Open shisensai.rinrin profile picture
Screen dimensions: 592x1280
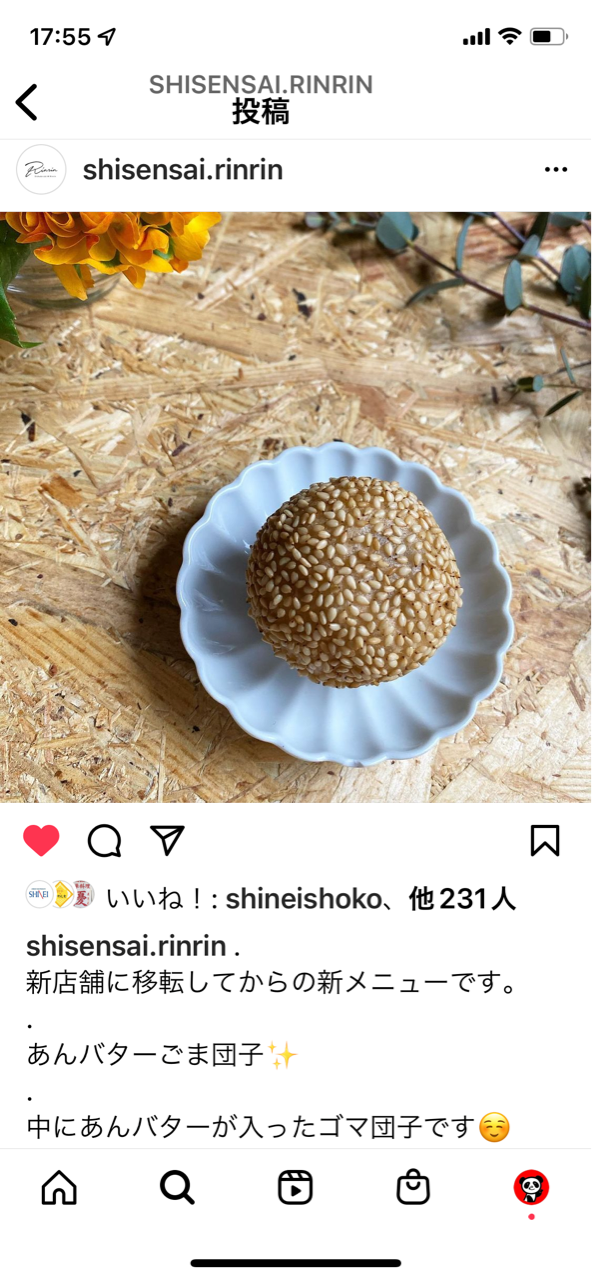point(41,170)
